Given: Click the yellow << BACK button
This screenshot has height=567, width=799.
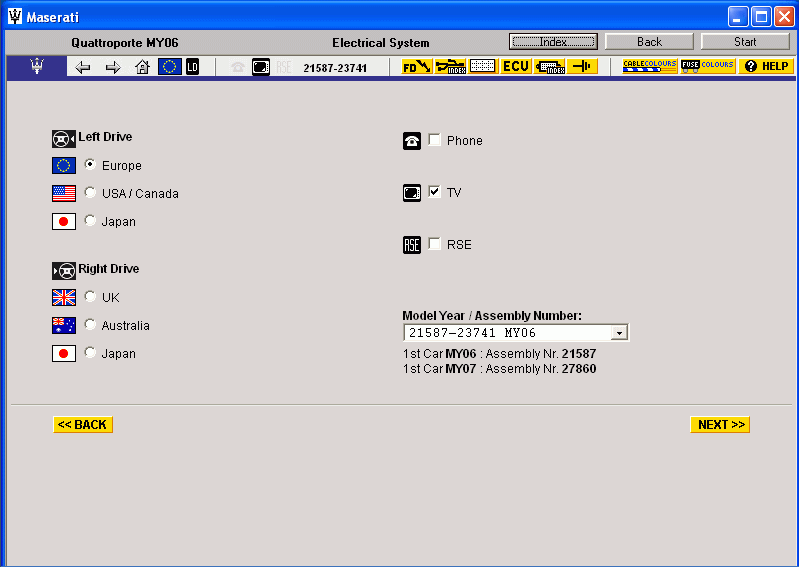Looking at the screenshot, I should point(83,425).
